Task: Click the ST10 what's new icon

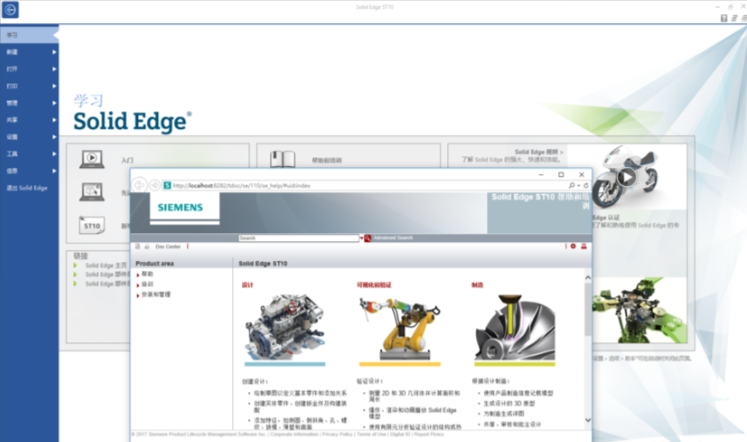Action: (92, 226)
